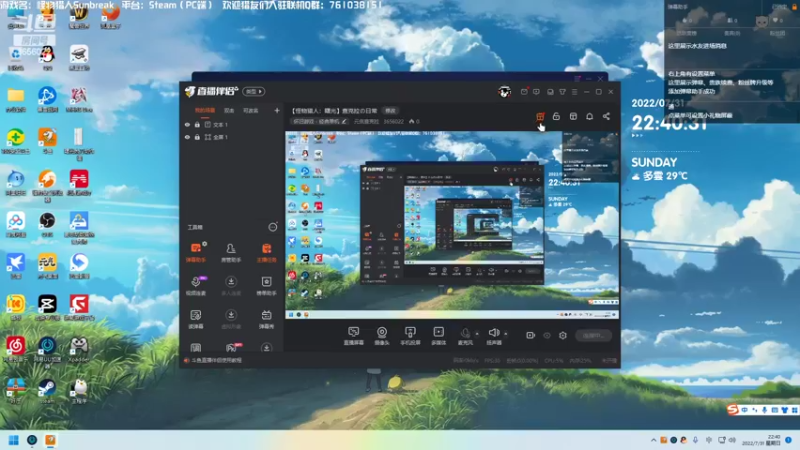Show hidden tray icons chevron
The height and width of the screenshot is (450, 800).
[x=653, y=440]
